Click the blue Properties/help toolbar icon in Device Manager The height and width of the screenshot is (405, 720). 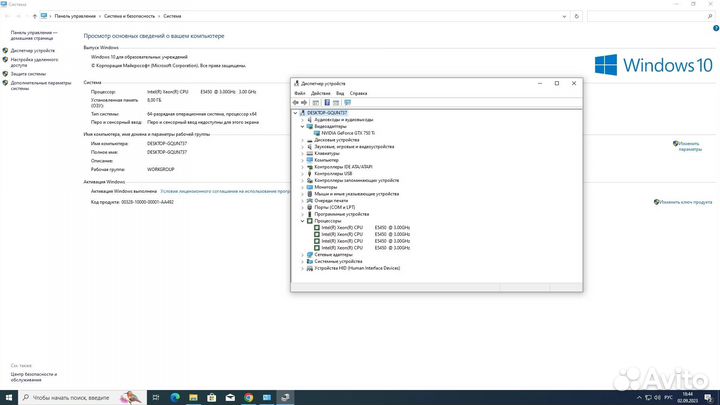pyautogui.click(x=327, y=102)
